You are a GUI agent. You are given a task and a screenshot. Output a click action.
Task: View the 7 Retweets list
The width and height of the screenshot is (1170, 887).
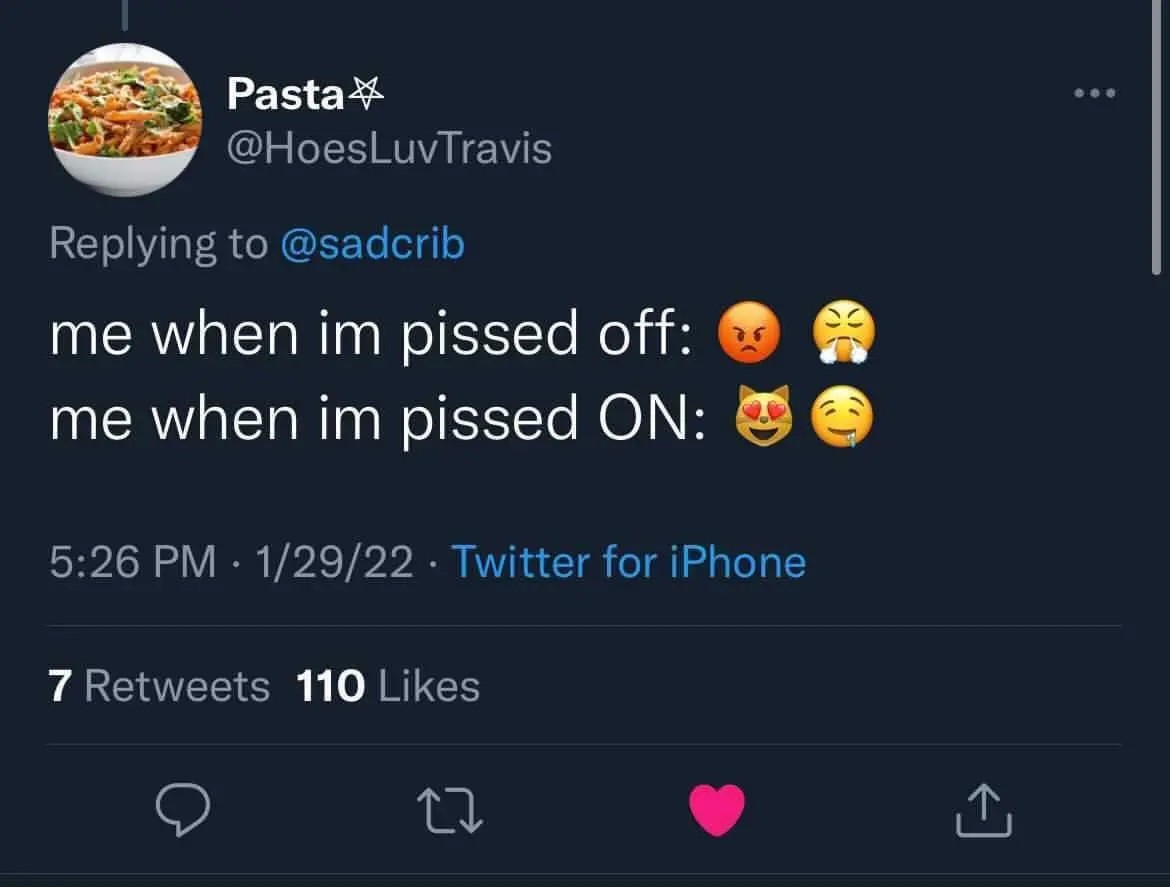point(159,685)
